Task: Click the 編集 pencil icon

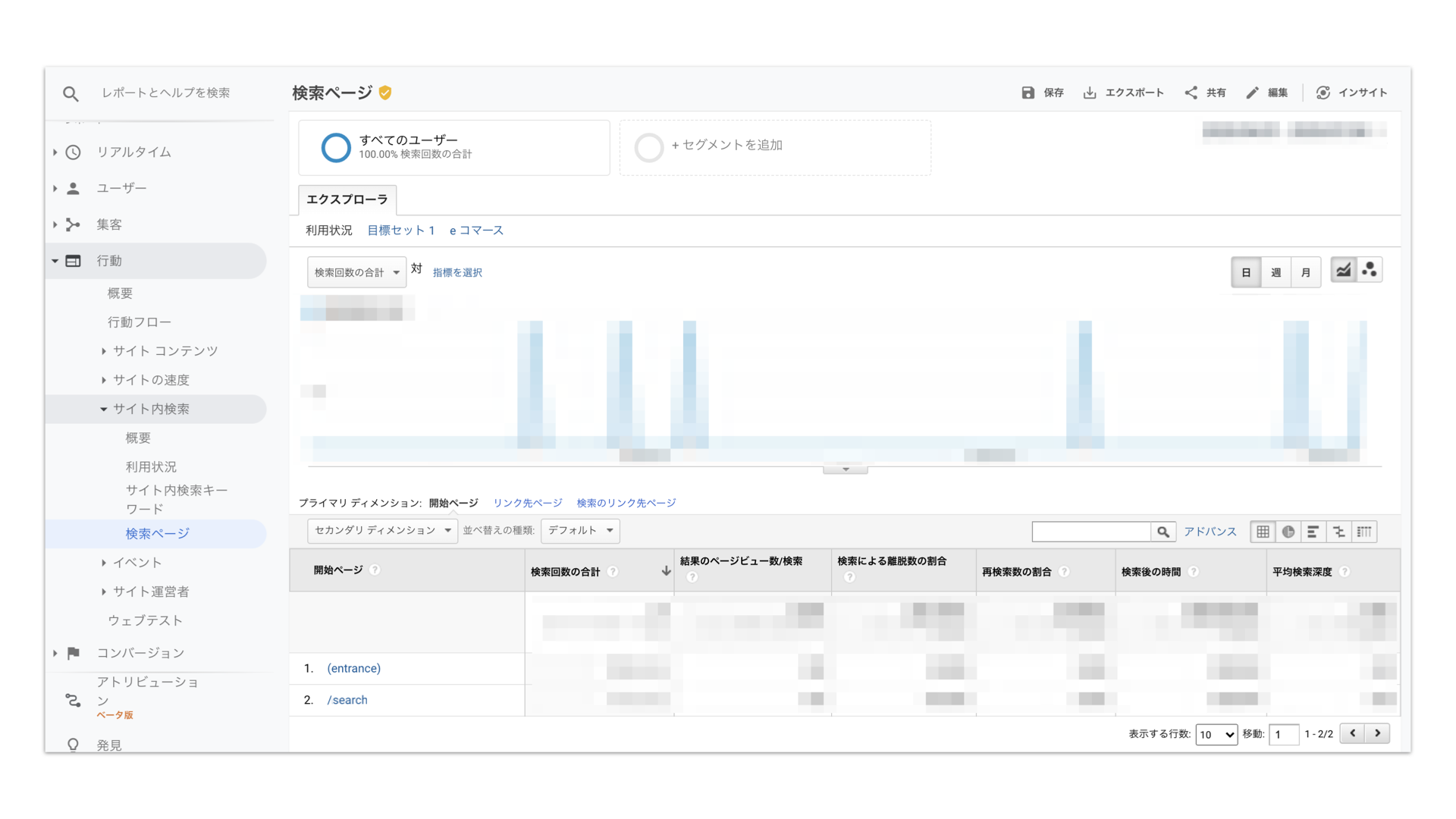Action: coord(1253,93)
